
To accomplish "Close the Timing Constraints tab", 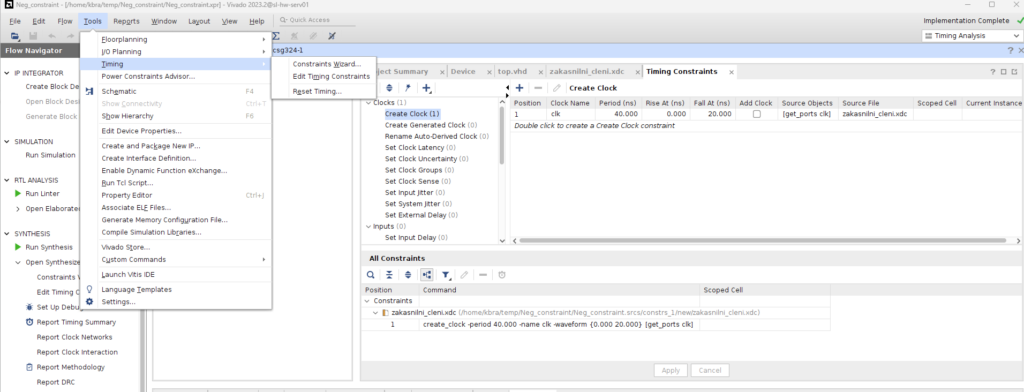I will coord(731,72).
